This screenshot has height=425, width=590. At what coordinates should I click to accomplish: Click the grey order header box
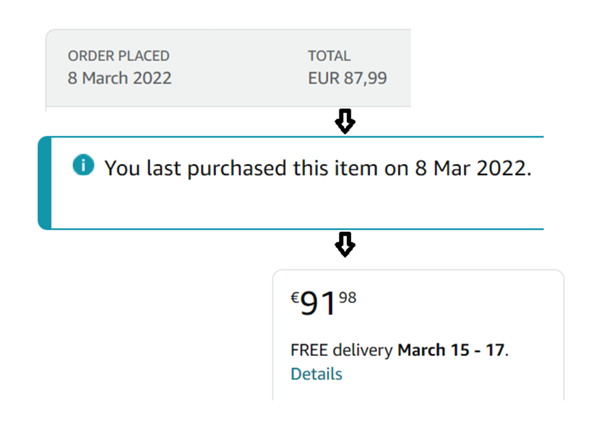tap(228, 68)
